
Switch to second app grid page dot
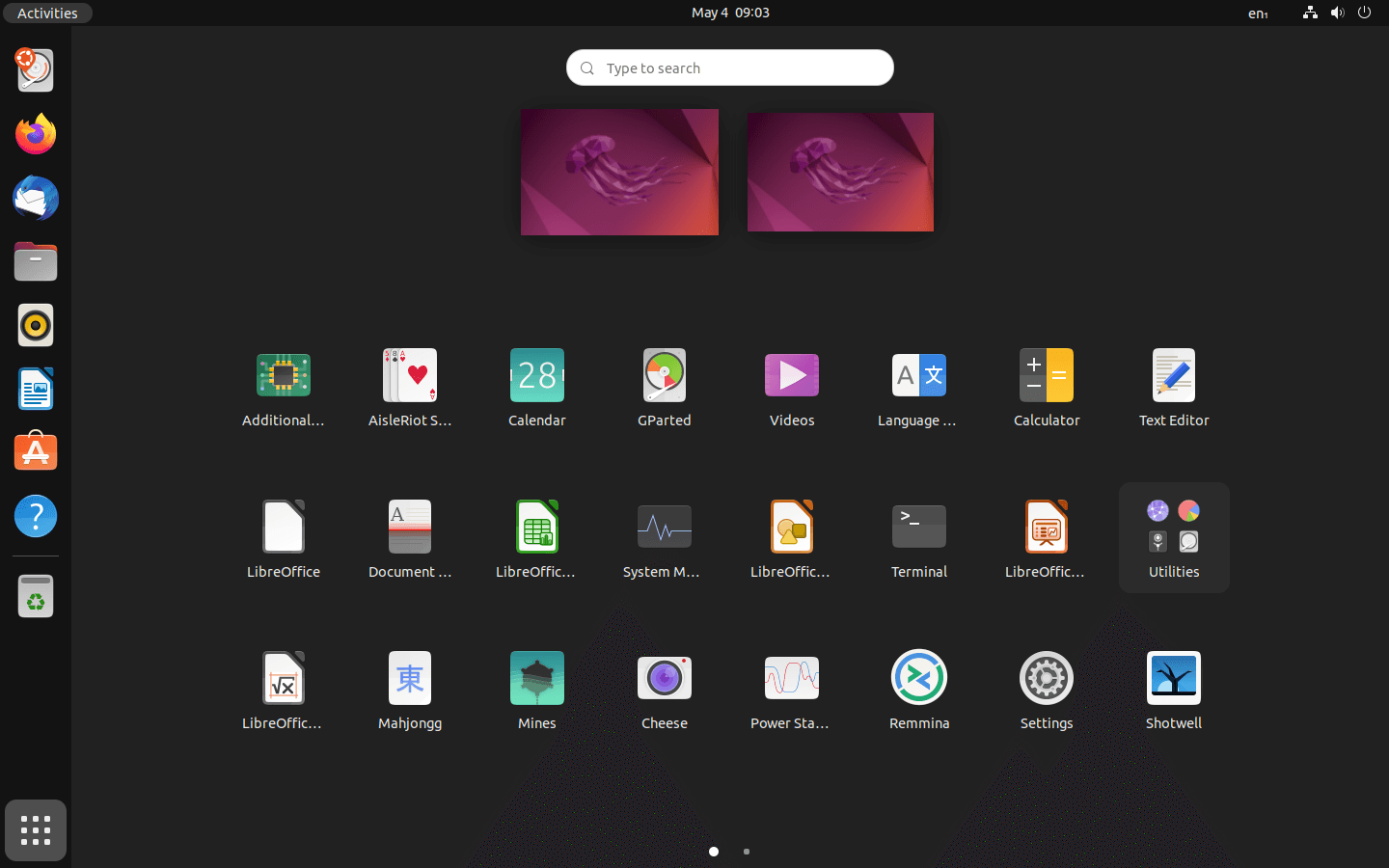pyautogui.click(x=747, y=852)
